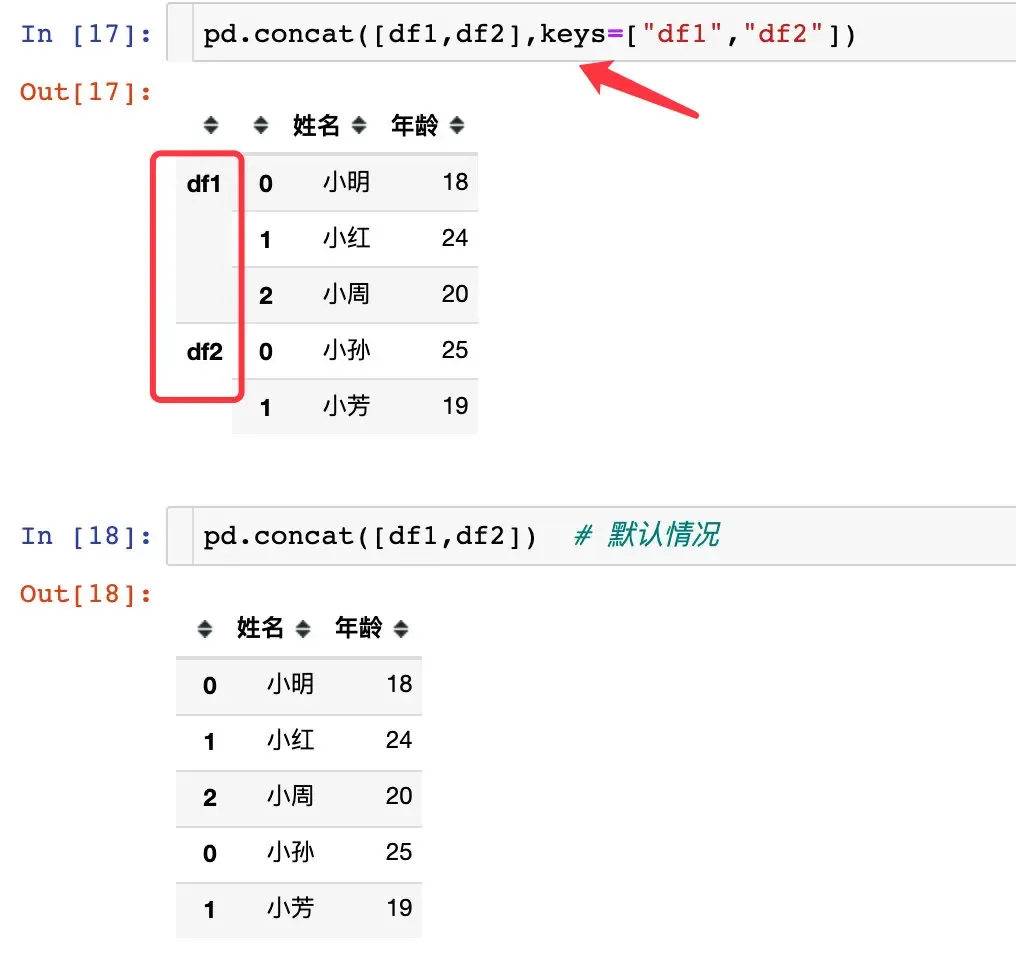Select the df2 index label in the table
The height and width of the screenshot is (964, 1016).
(204, 352)
